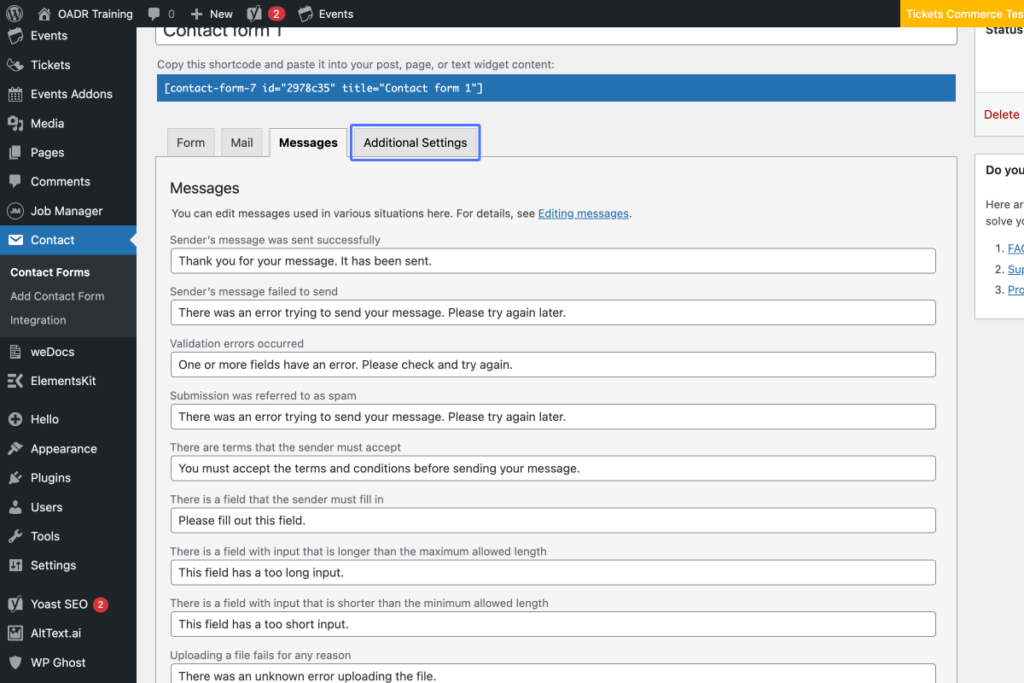The width and height of the screenshot is (1024, 683).
Task: Click the Hello plus-circle icon
Action: [15, 419]
